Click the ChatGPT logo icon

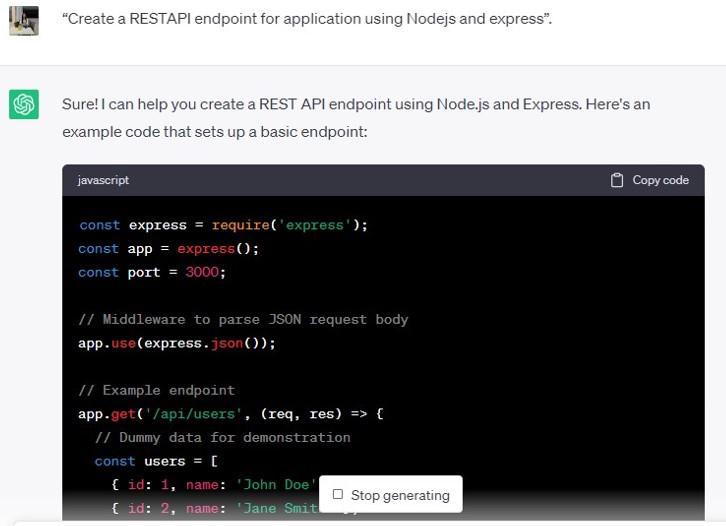[24, 104]
